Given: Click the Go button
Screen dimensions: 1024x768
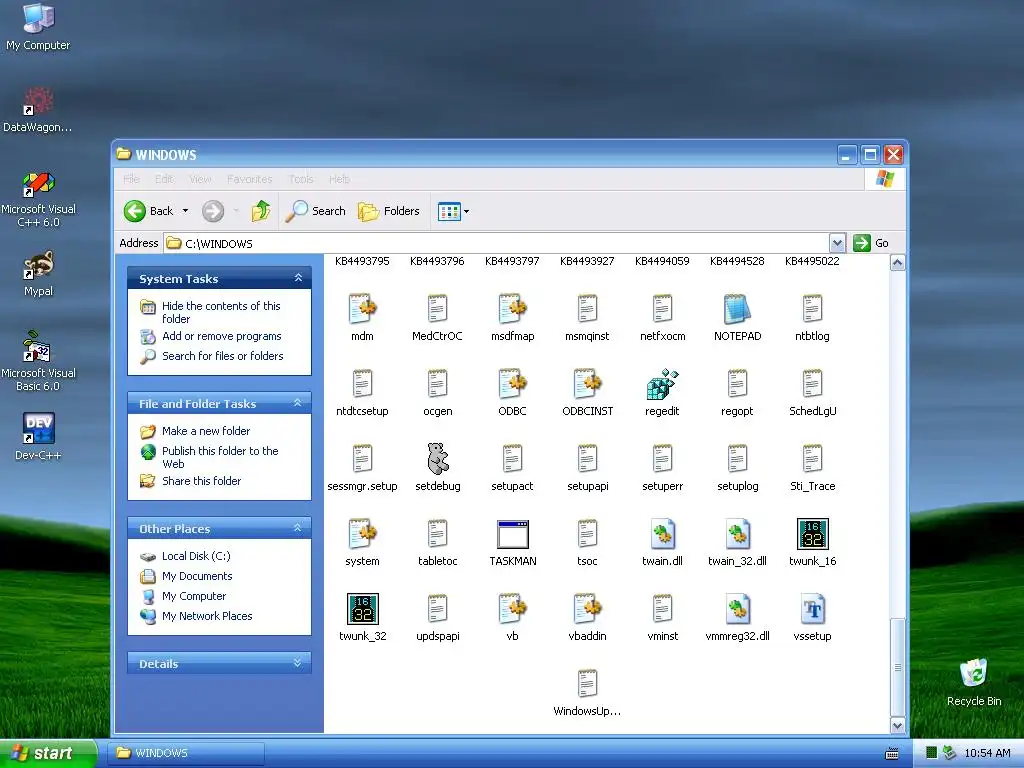Looking at the screenshot, I should pos(871,243).
